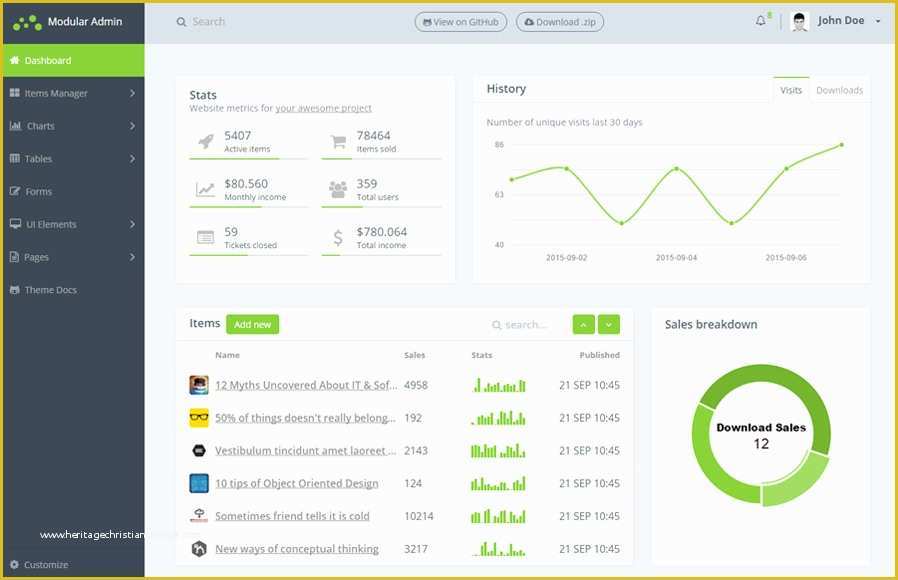
Task: Click the people icon for Total users
Action: (x=338, y=189)
